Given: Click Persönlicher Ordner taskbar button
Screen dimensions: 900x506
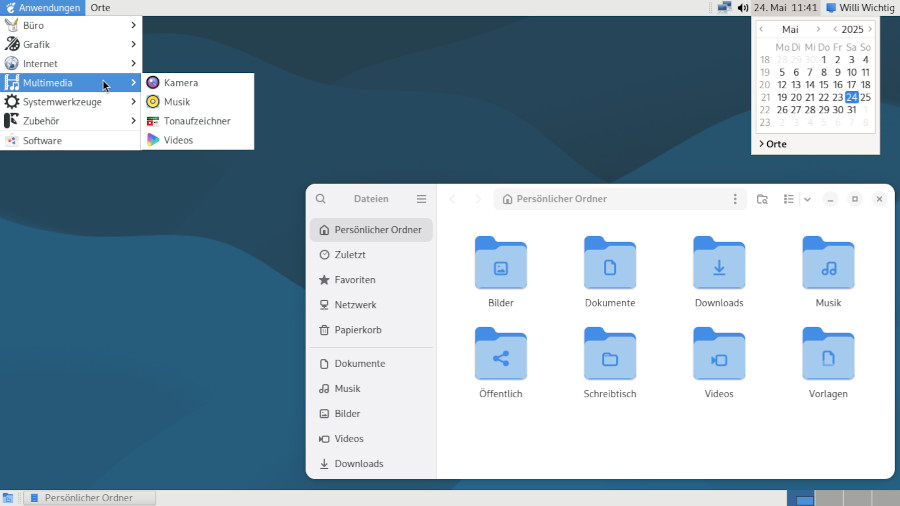Looking at the screenshot, I should coord(90,498).
